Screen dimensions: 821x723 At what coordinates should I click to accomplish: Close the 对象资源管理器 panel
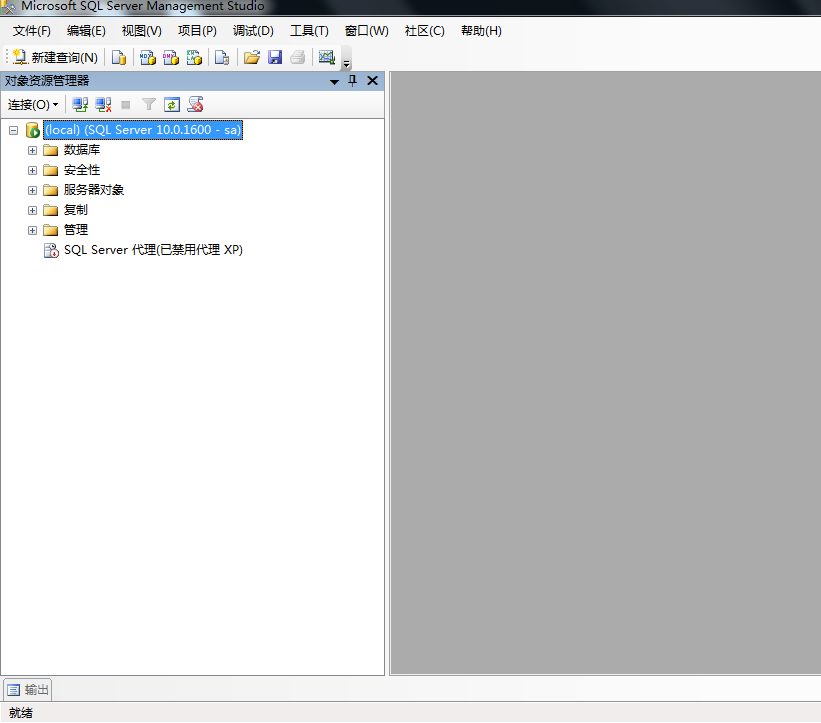coord(372,81)
